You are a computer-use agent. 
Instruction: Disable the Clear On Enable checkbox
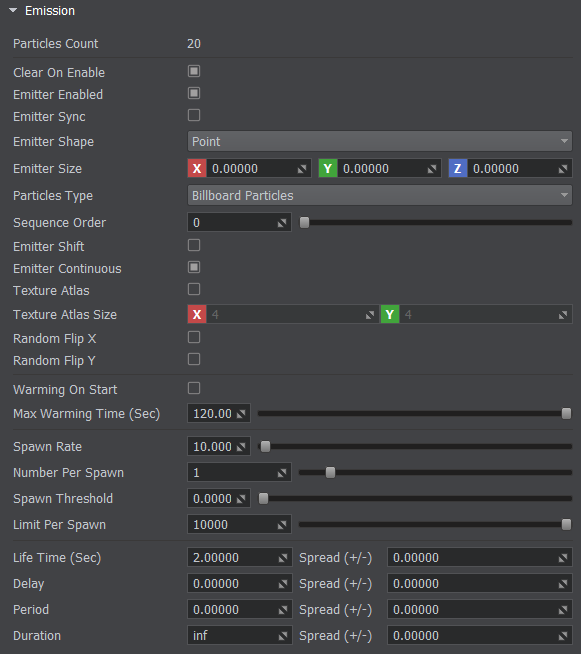(x=194, y=71)
